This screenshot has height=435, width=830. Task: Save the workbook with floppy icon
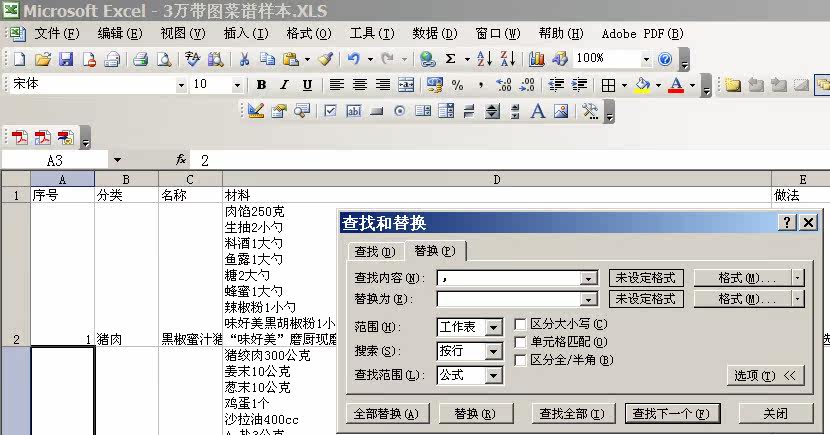(x=66, y=59)
